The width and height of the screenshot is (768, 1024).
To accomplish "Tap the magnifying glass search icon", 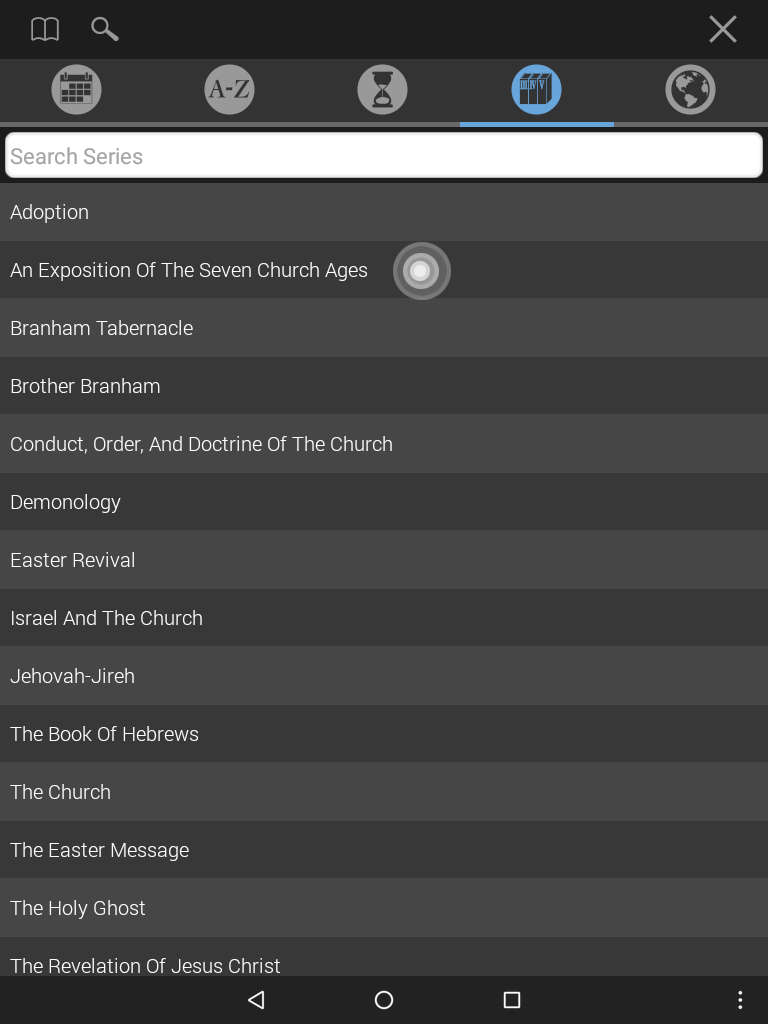I will [104, 29].
